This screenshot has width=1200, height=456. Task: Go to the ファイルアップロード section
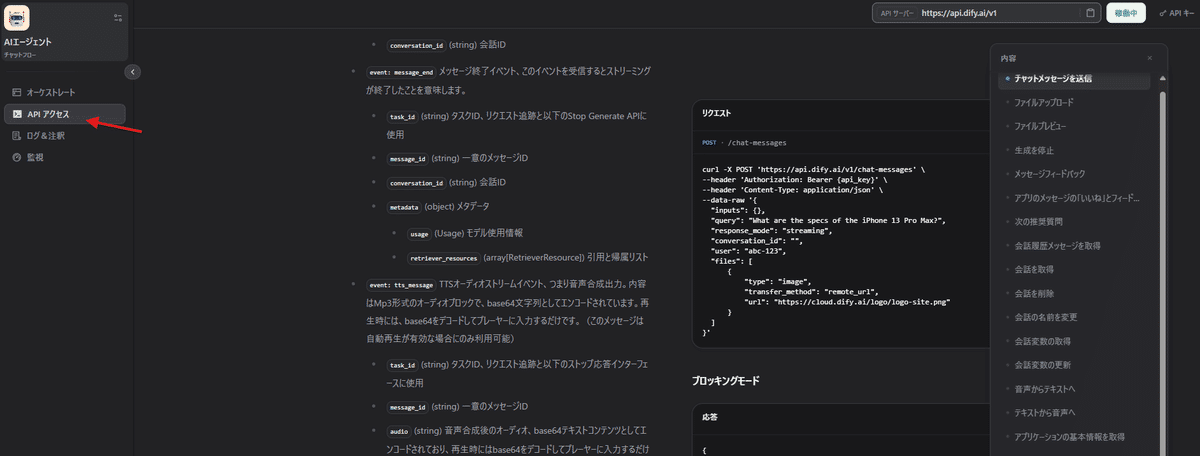pos(1044,102)
